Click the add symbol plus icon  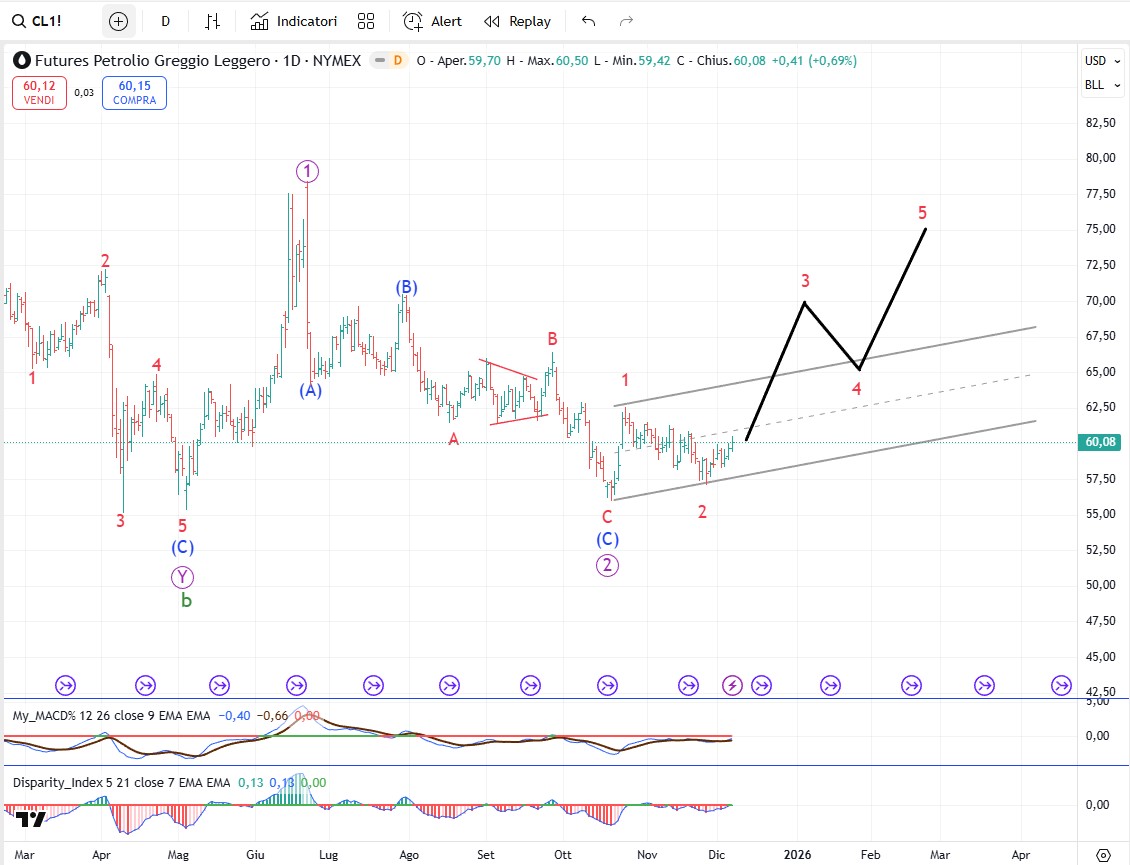click(118, 21)
